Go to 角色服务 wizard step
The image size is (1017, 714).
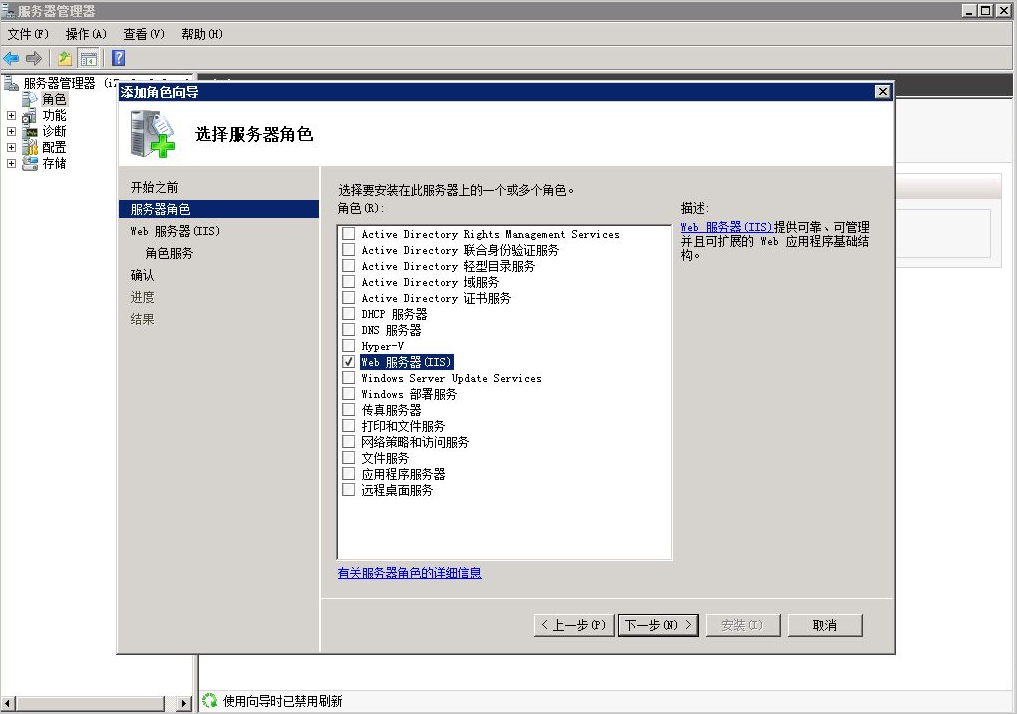169,253
